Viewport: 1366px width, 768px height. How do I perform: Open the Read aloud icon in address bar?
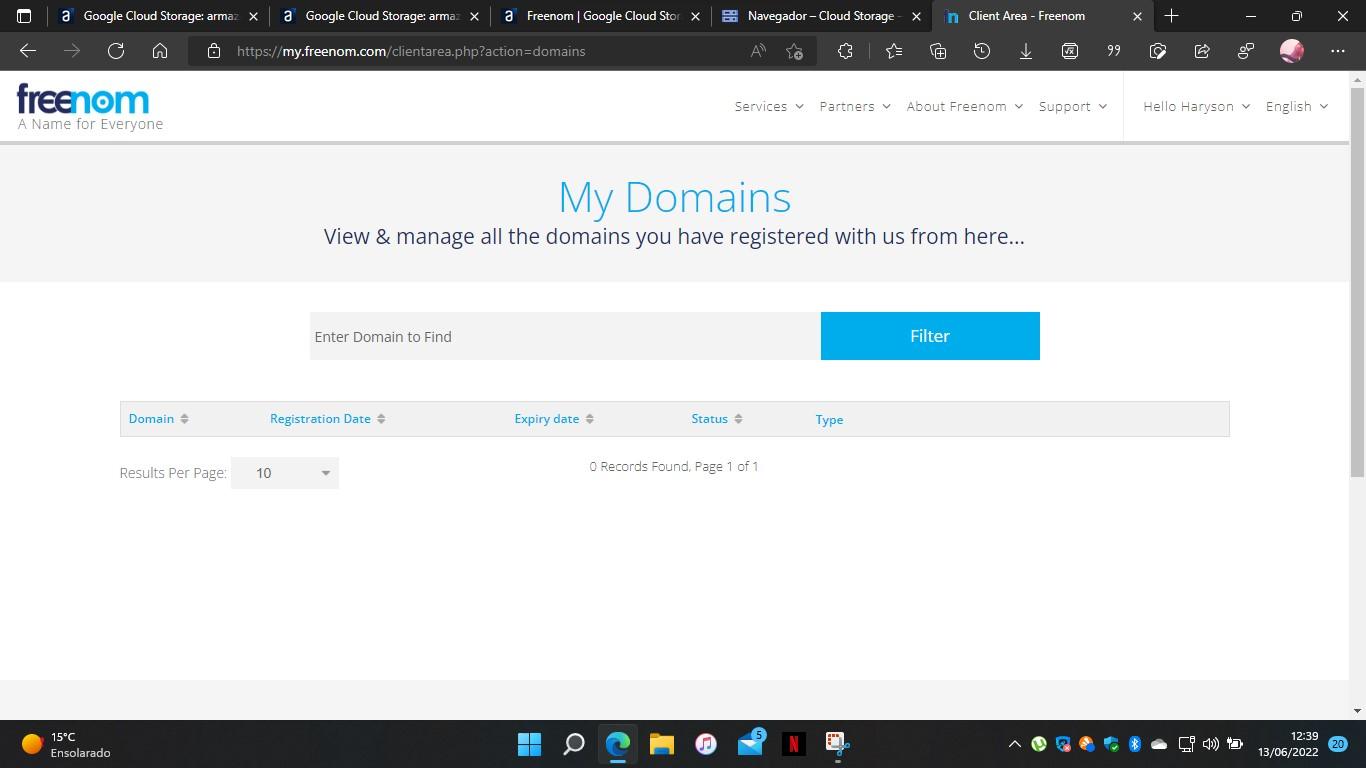pyautogui.click(x=758, y=51)
